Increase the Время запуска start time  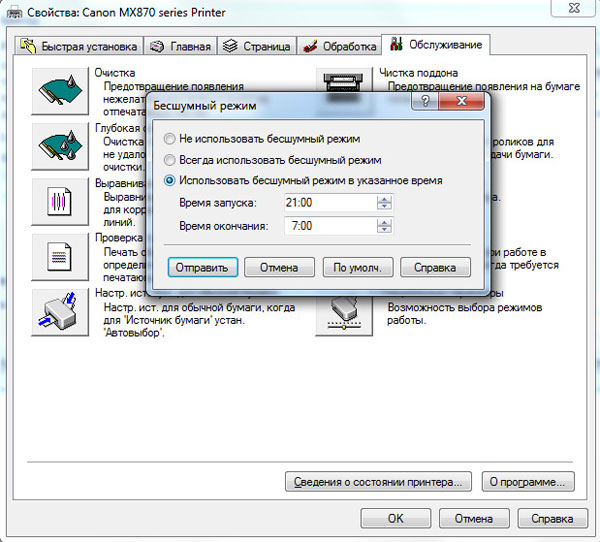(x=384, y=199)
